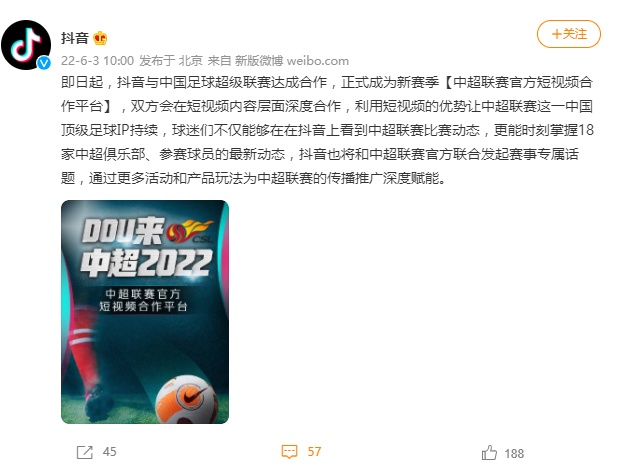Screen dimensions: 618x472
Task: Open the post timestamp 22-6-3 10:00
Action: 97,61
